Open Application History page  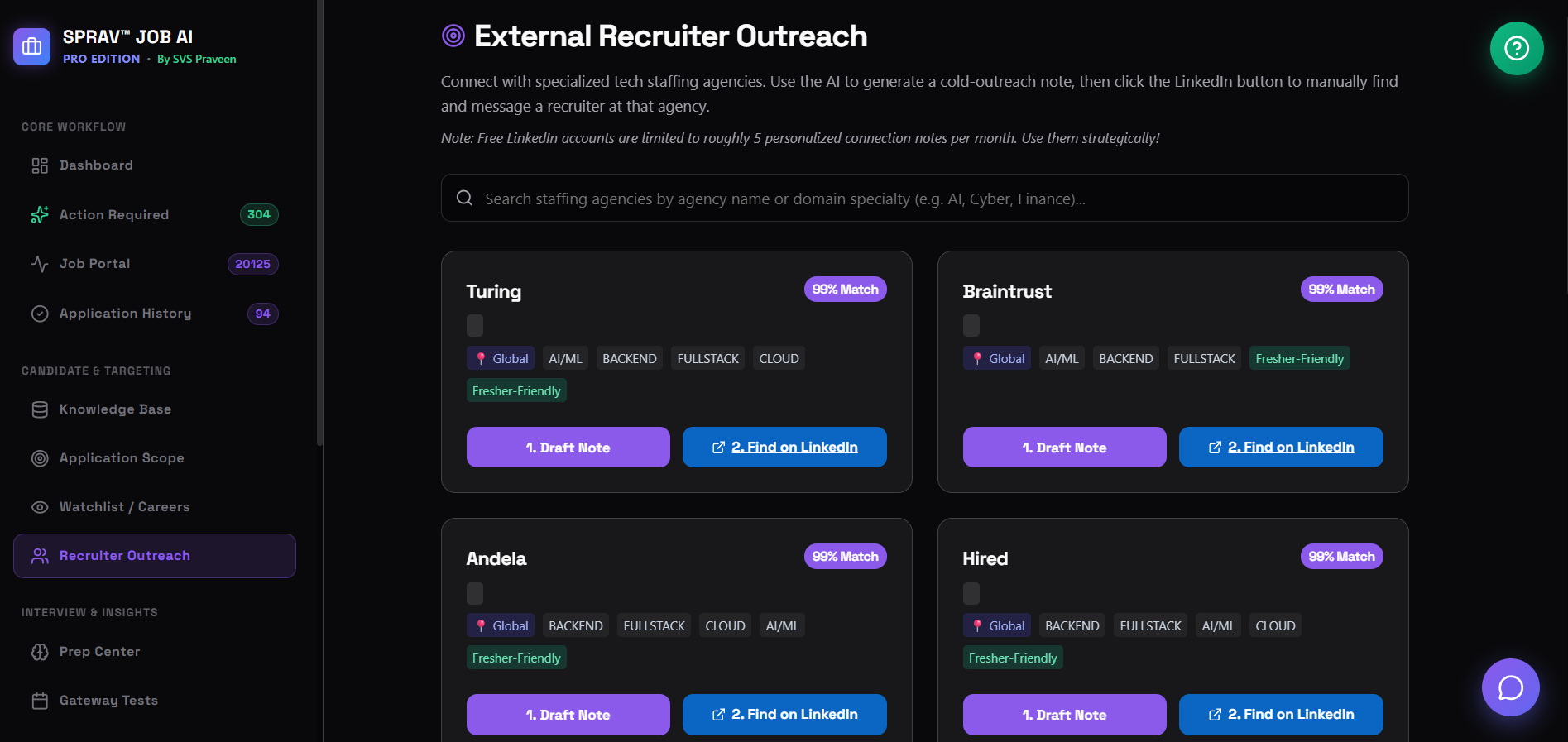pyautogui.click(x=155, y=314)
